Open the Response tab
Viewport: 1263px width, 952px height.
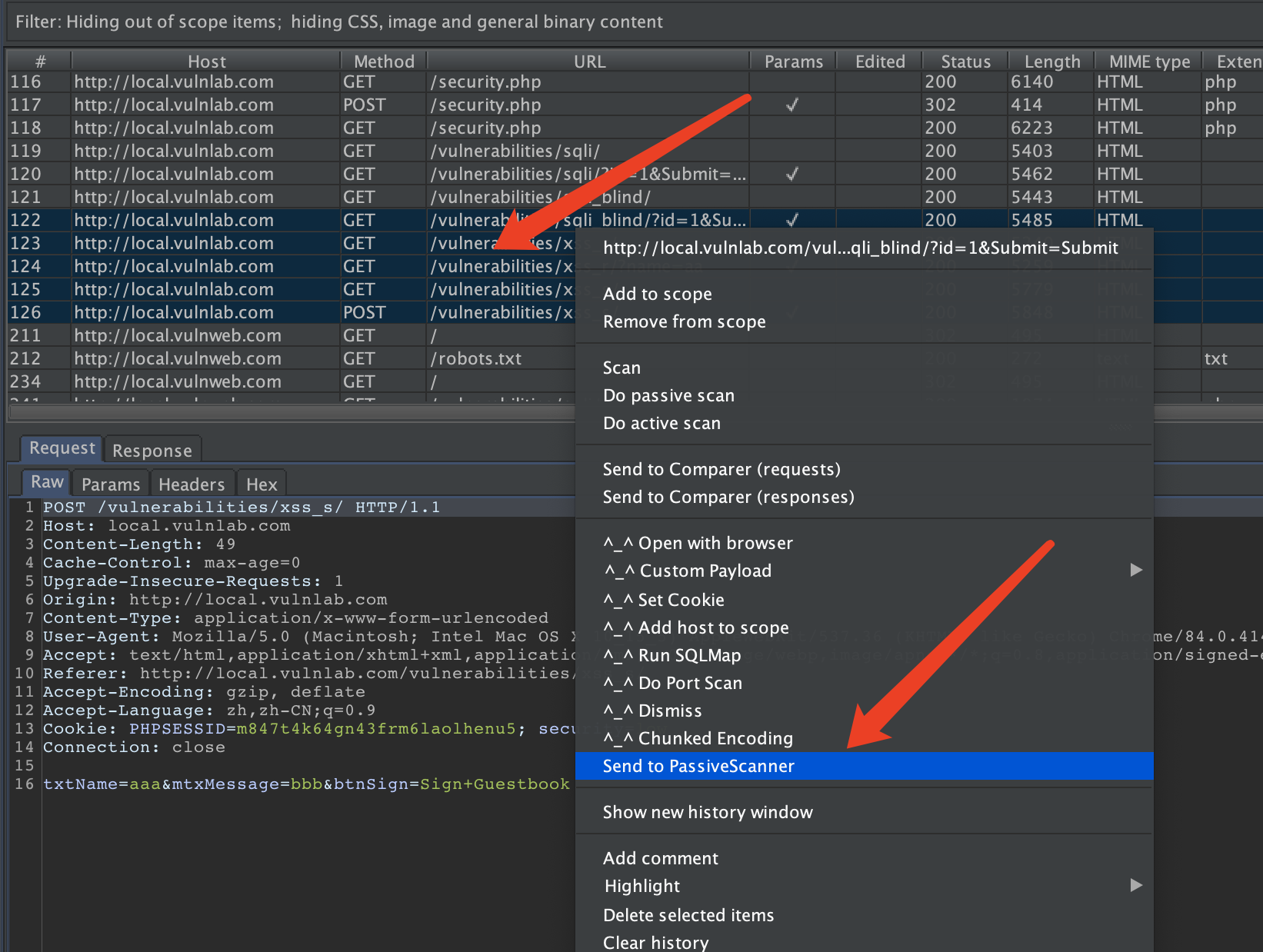pyautogui.click(x=152, y=451)
